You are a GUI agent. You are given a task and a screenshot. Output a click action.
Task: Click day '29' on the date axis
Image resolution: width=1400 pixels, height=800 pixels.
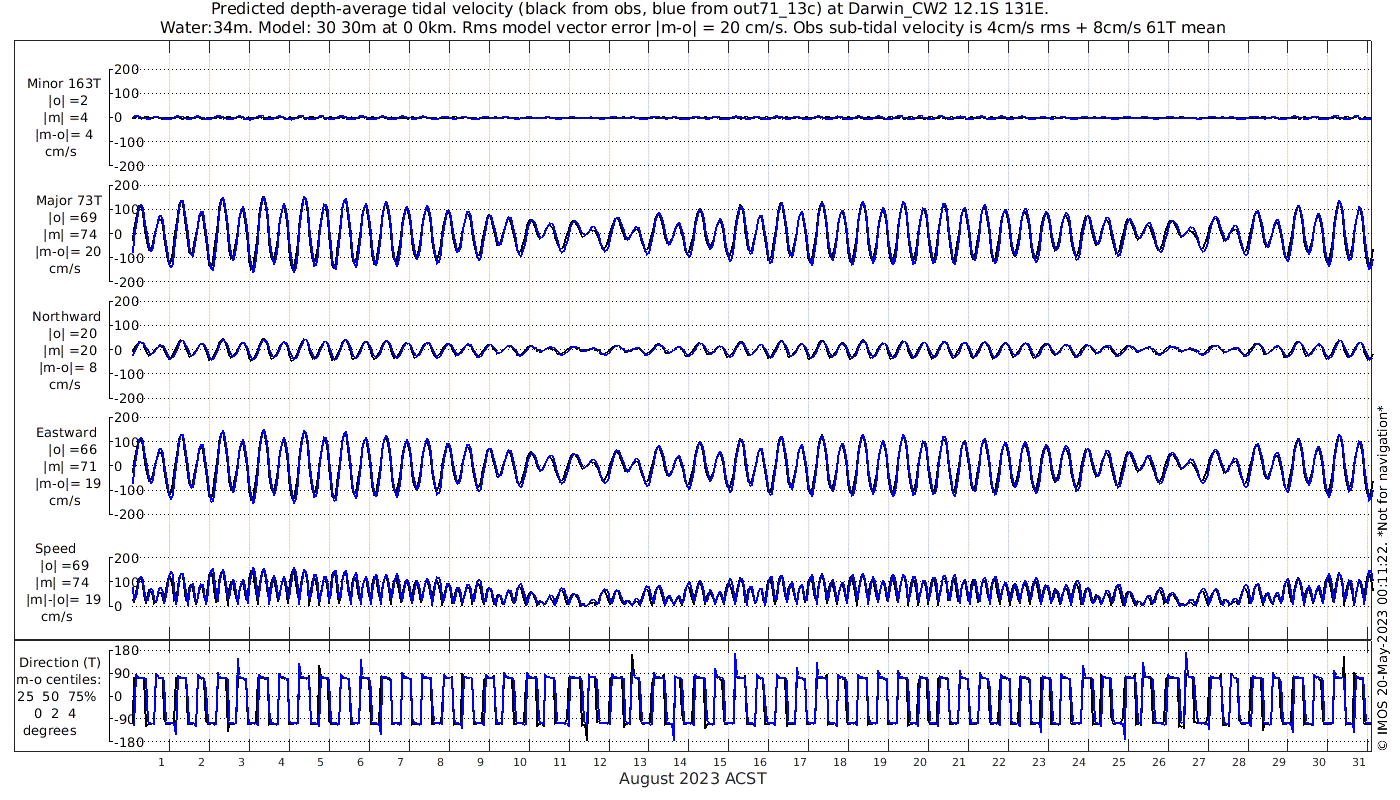tap(1278, 762)
